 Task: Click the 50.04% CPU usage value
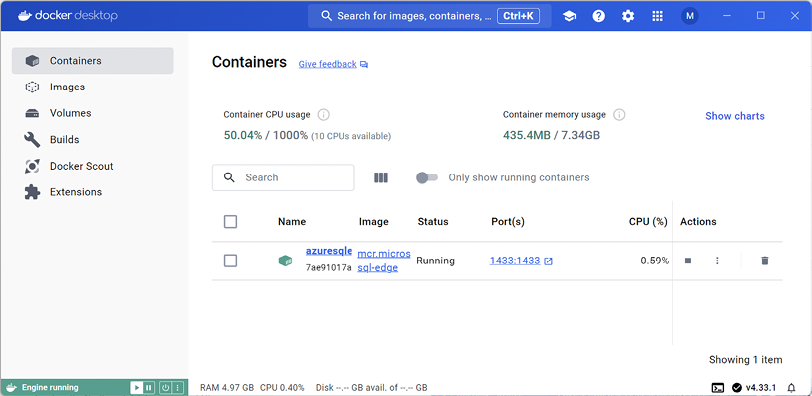243,136
